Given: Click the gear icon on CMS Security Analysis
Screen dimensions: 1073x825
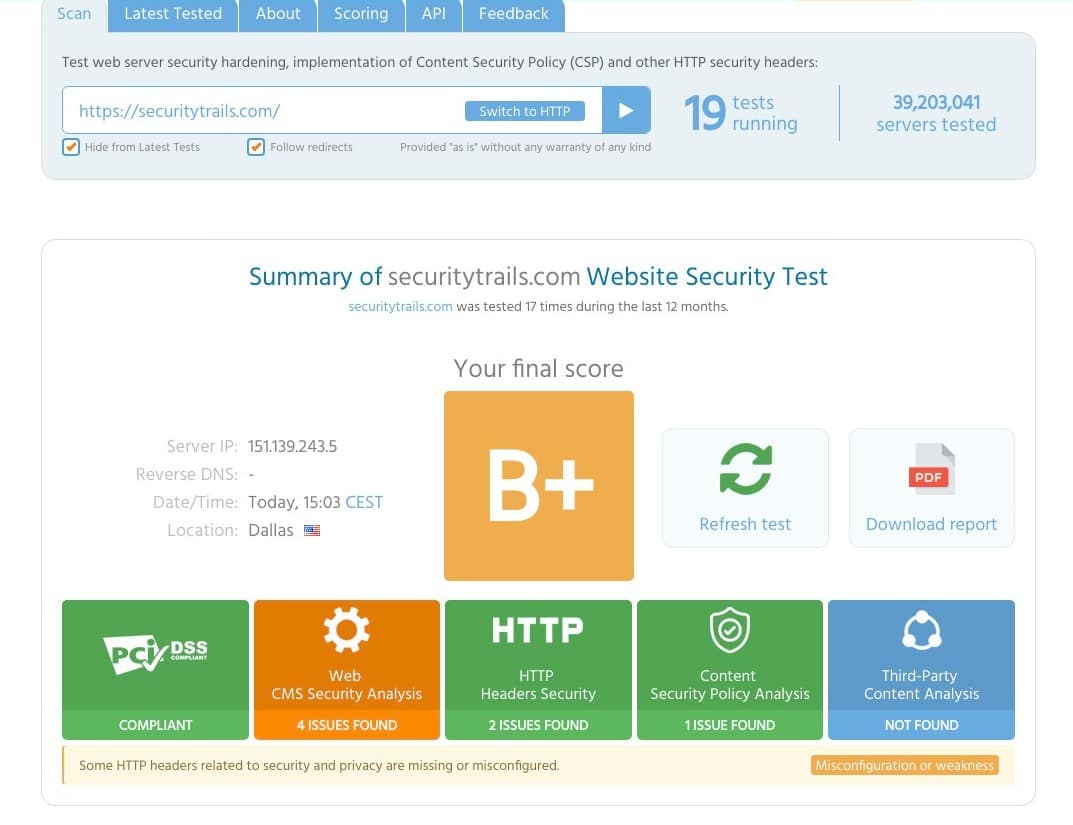Looking at the screenshot, I should click(x=346, y=629).
